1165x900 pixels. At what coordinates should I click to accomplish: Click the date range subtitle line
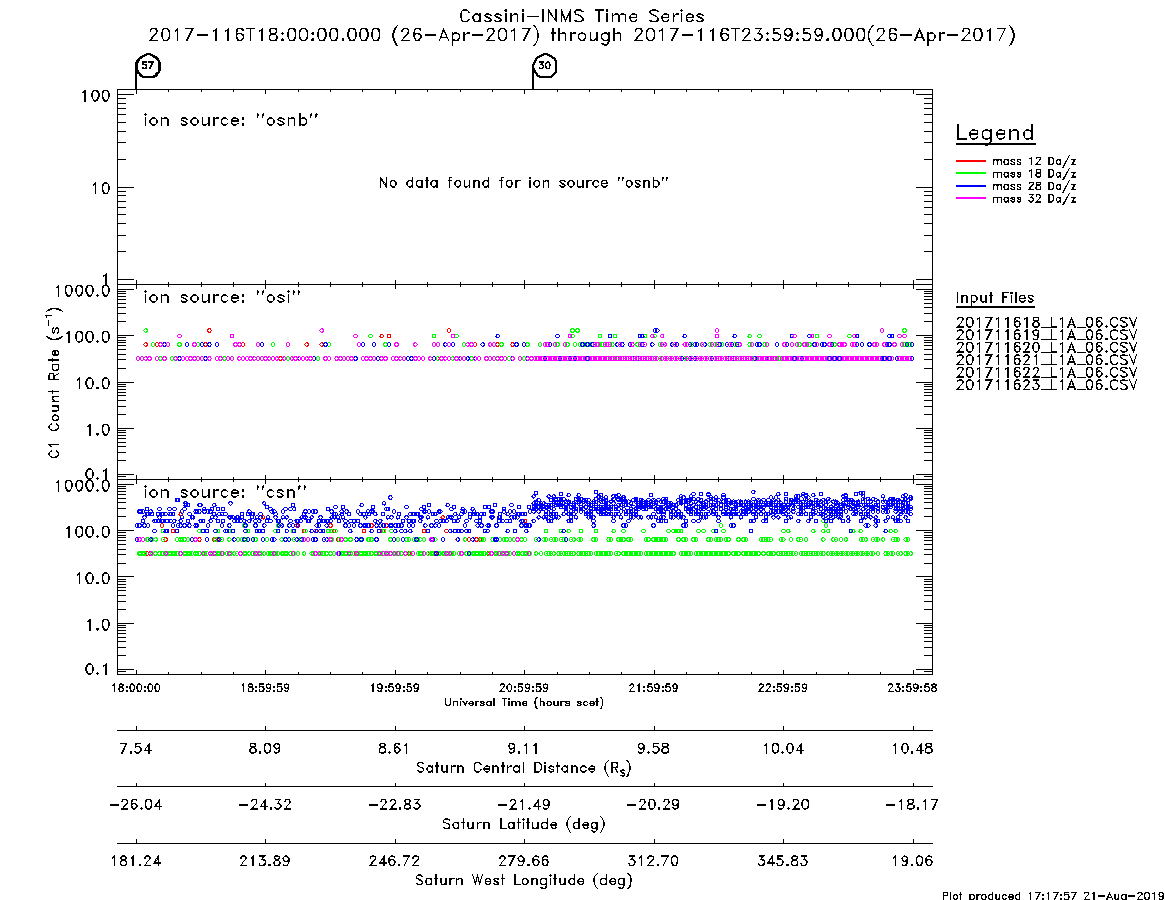[x=582, y=35]
